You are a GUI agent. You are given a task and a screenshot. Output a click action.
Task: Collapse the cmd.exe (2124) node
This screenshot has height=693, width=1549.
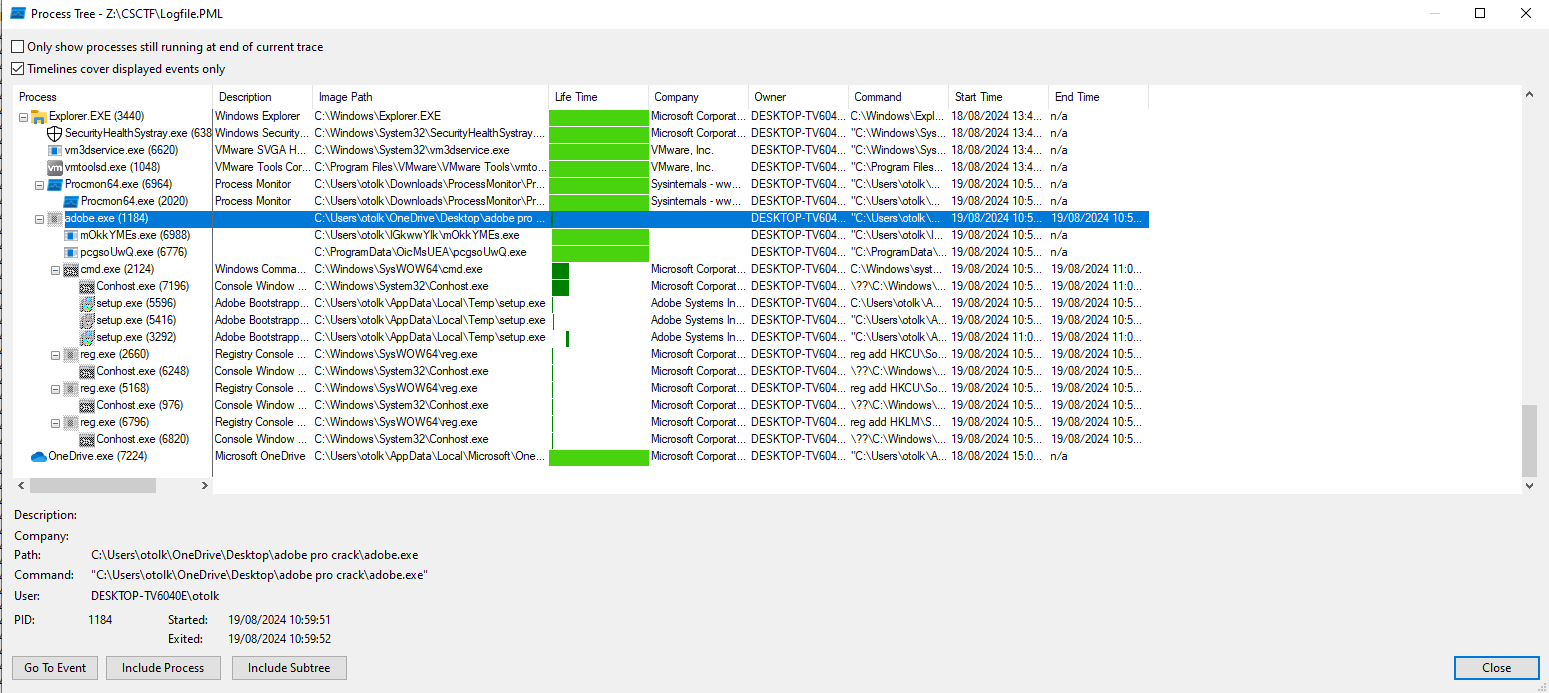(55, 270)
